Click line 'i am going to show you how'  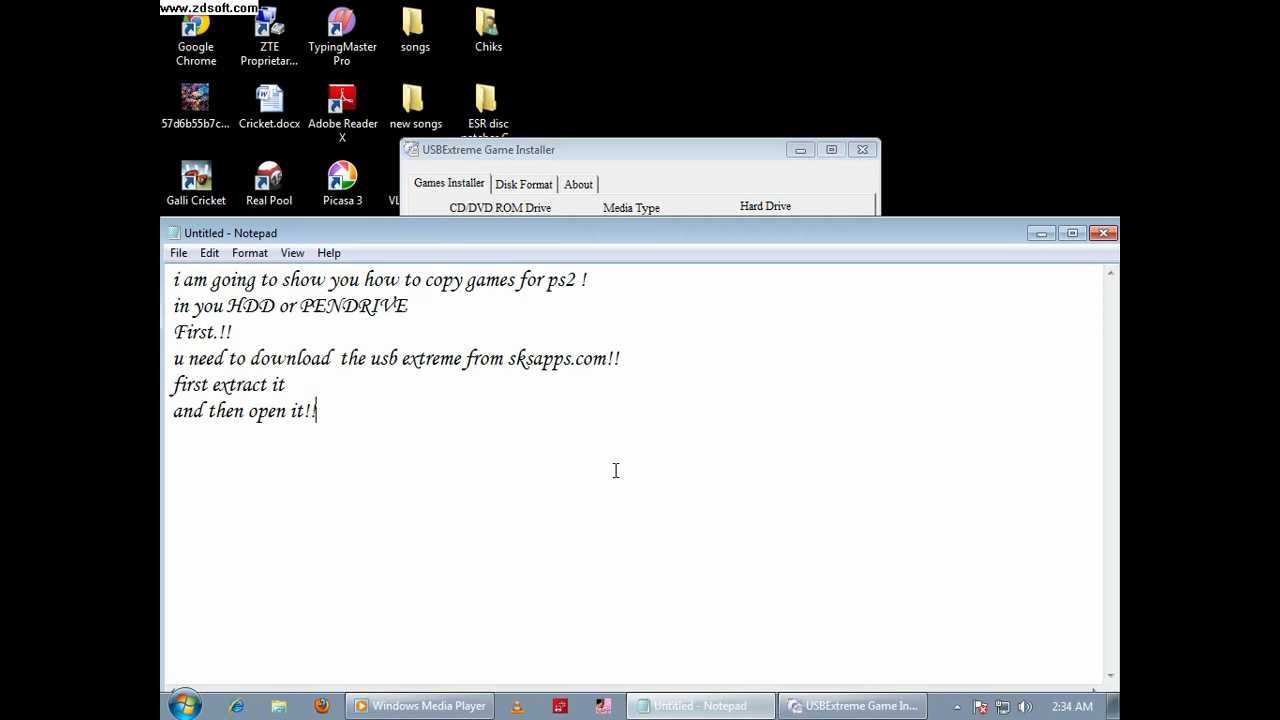click(380, 280)
